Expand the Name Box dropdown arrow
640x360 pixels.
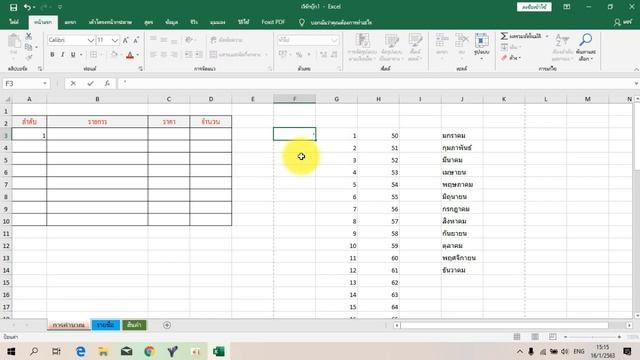pyautogui.click(x=44, y=83)
